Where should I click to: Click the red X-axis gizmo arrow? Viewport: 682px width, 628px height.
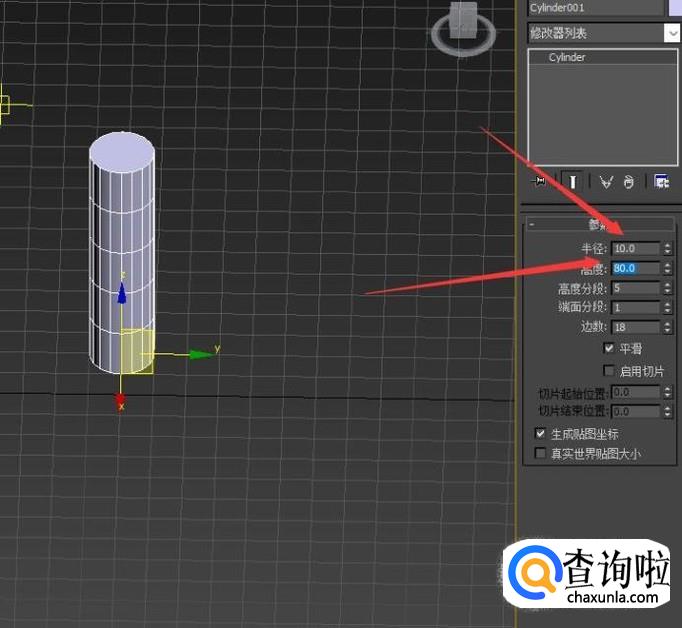pyautogui.click(x=120, y=399)
